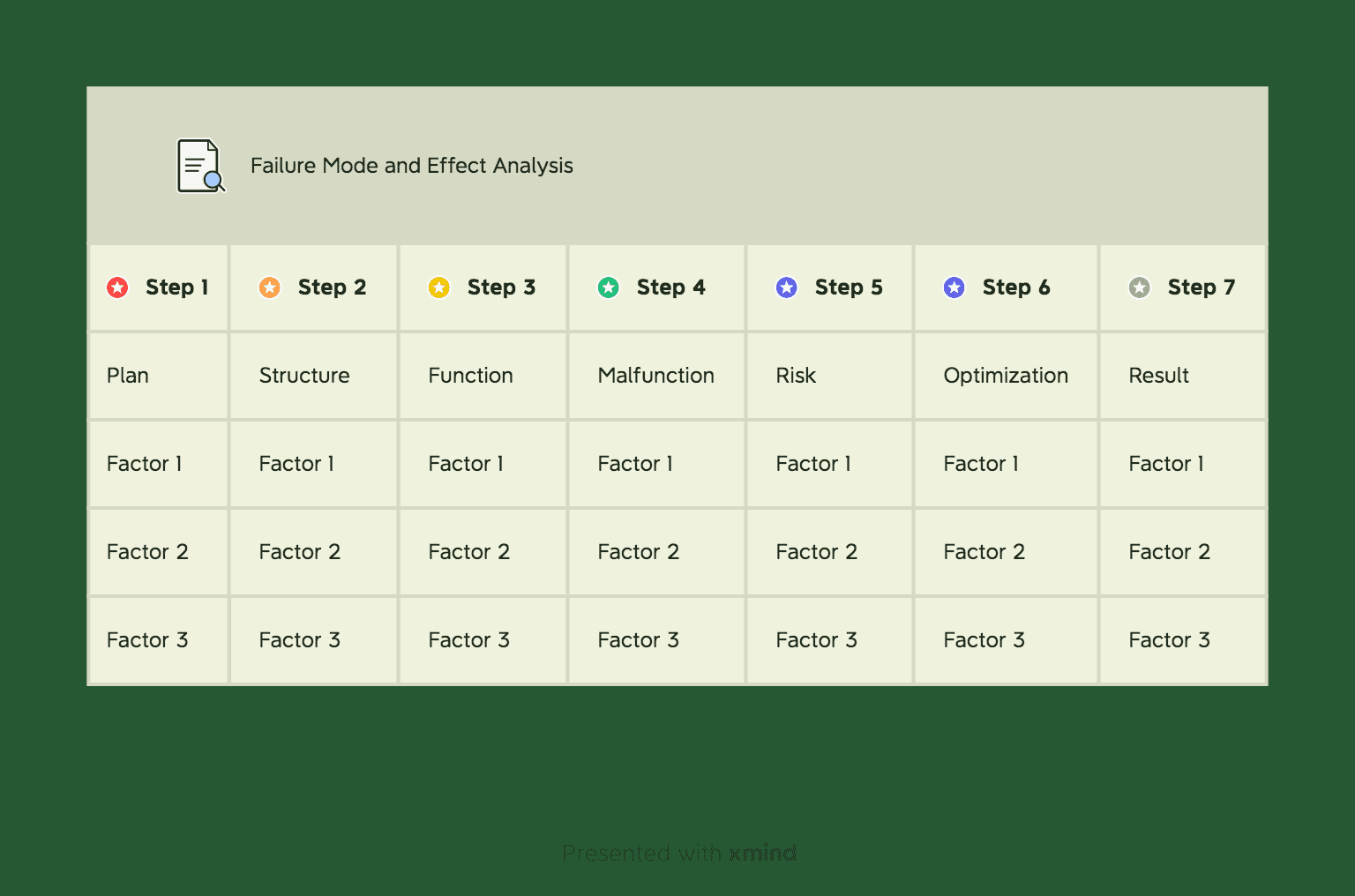Image resolution: width=1355 pixels, height=896 pixels.
Task: Click the yellow star marker on Step 3
Action: click(x=439, y=287)
